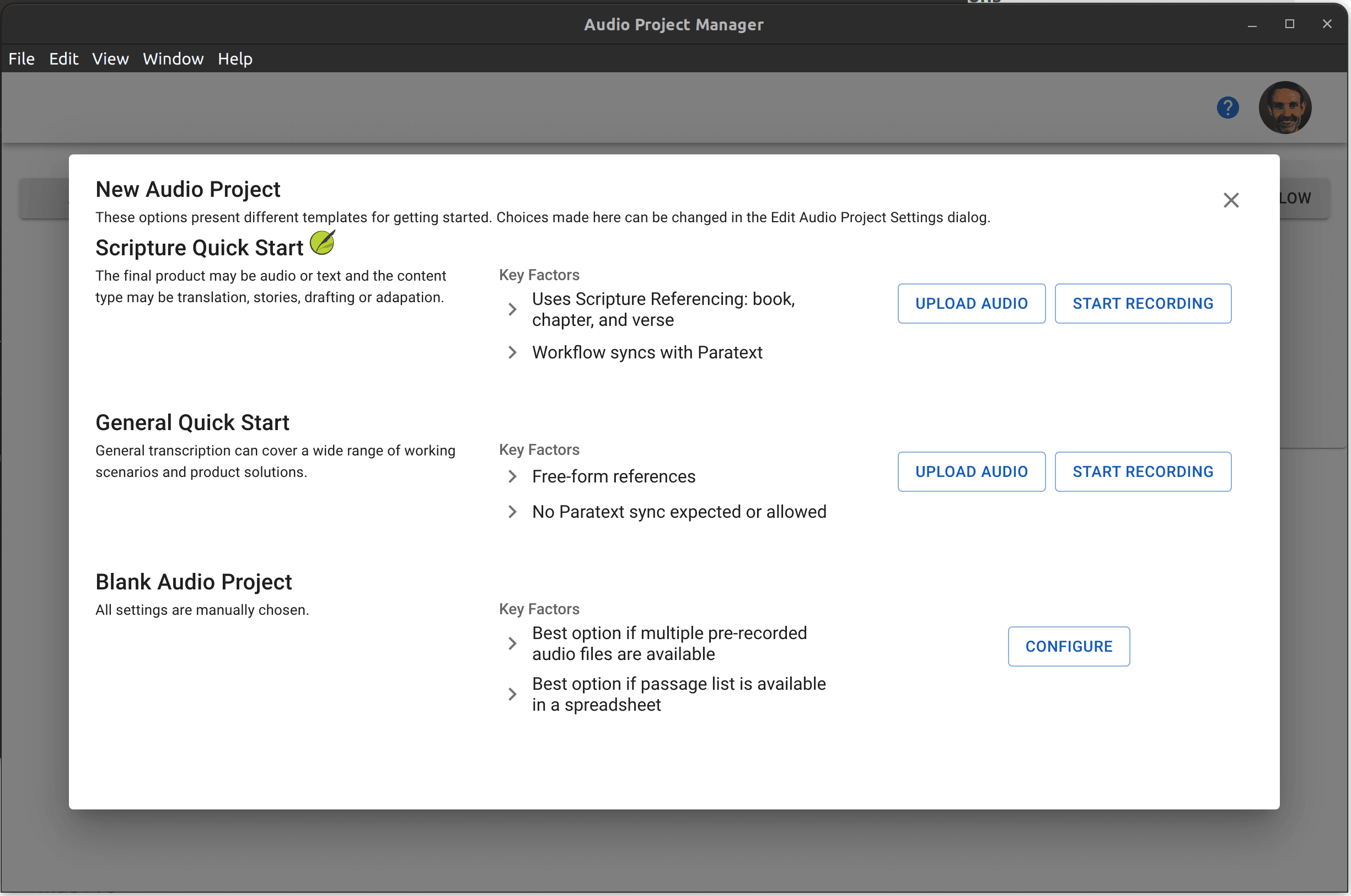Open the File menu
This screenshot has height=896, width=1351.
(x=22, y=59)
